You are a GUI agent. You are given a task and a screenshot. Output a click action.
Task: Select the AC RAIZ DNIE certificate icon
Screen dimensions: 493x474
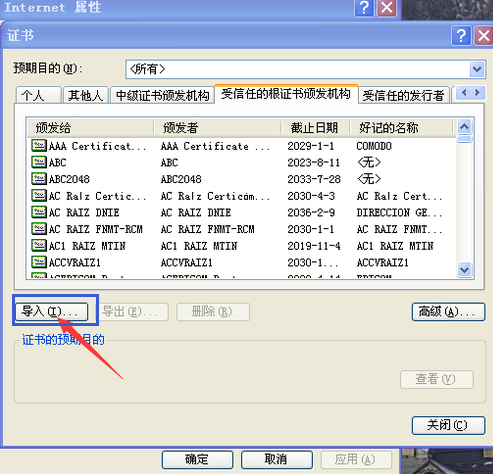(39, 212)
